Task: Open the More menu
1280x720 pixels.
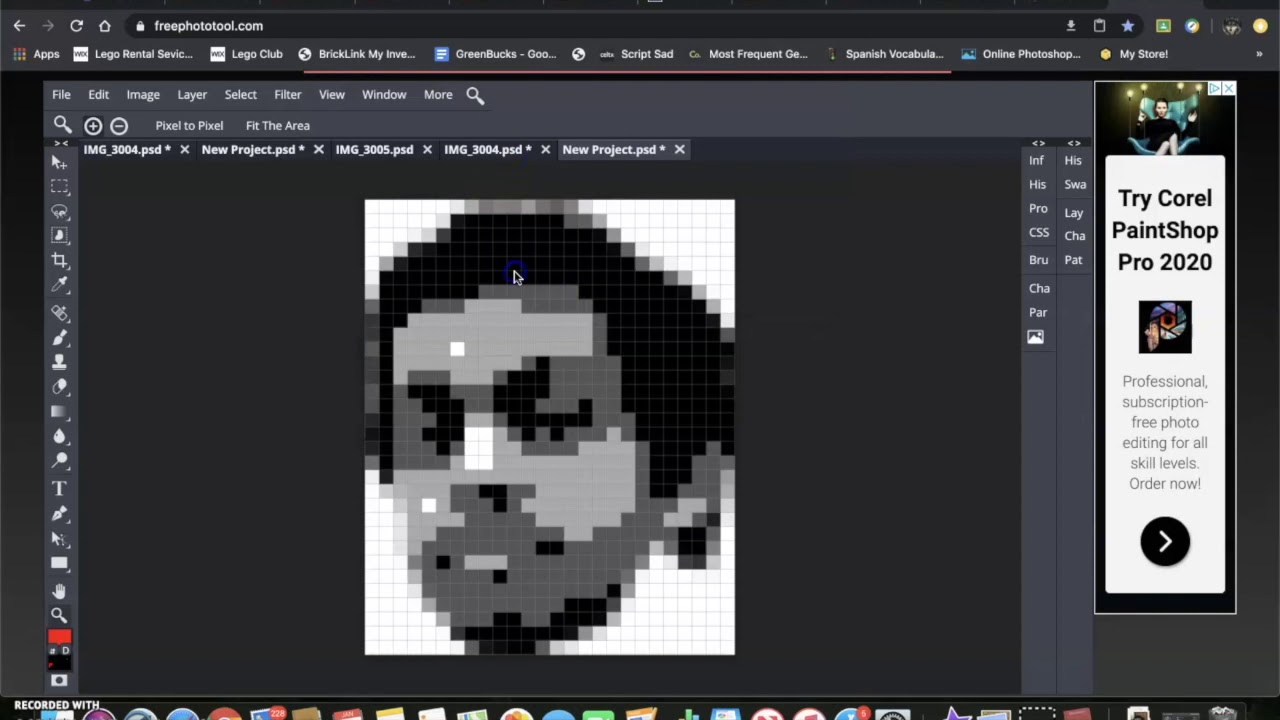Action: coord(438,94)
